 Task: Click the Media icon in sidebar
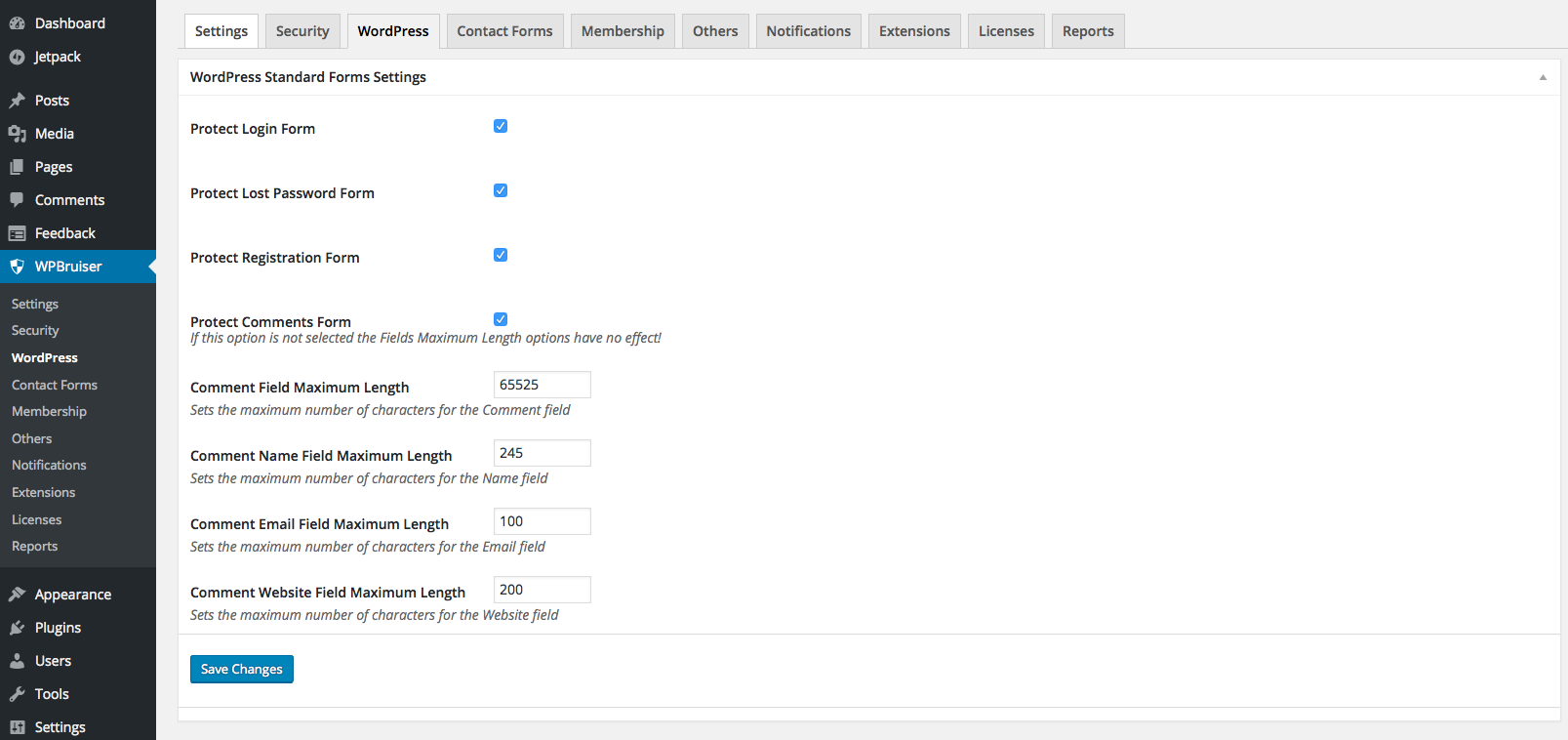click(17, 134)
